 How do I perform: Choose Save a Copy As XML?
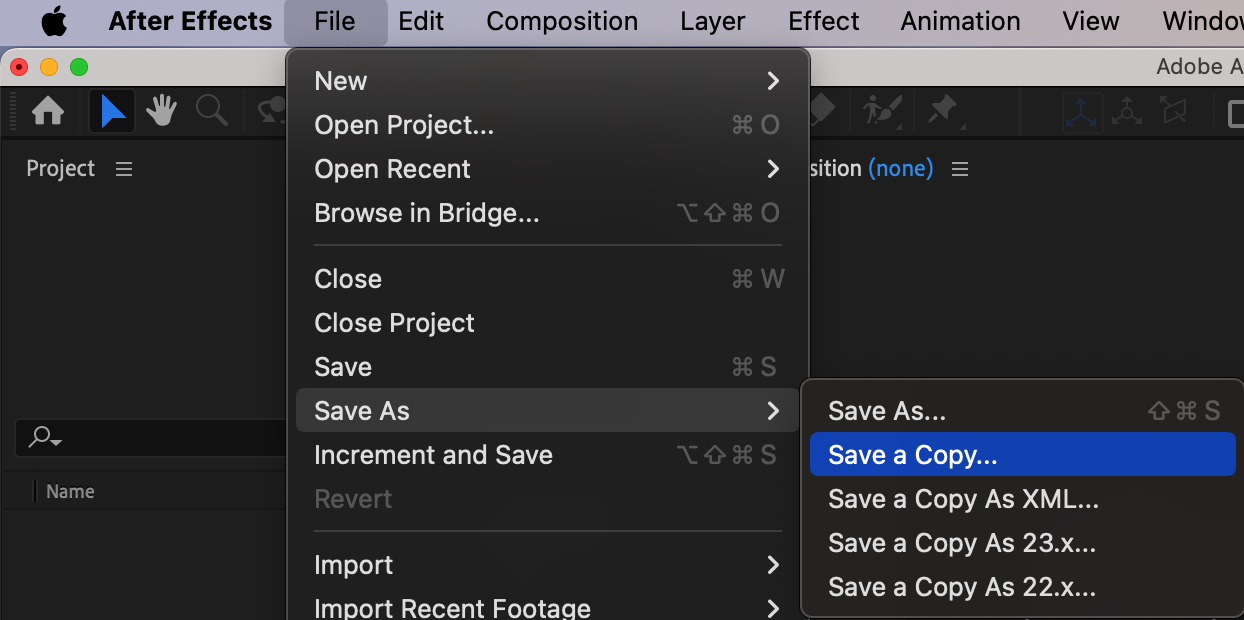[x=963, y=499]
